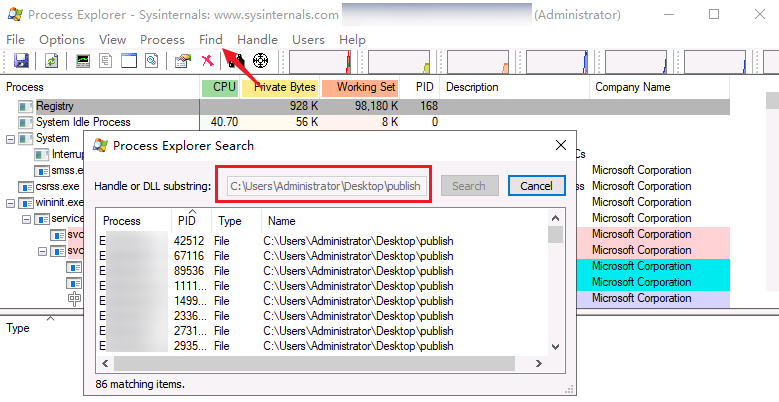Click the Handle or DLL substring field
Viewport: 779px width, 402px height.
tap(326, 186)
